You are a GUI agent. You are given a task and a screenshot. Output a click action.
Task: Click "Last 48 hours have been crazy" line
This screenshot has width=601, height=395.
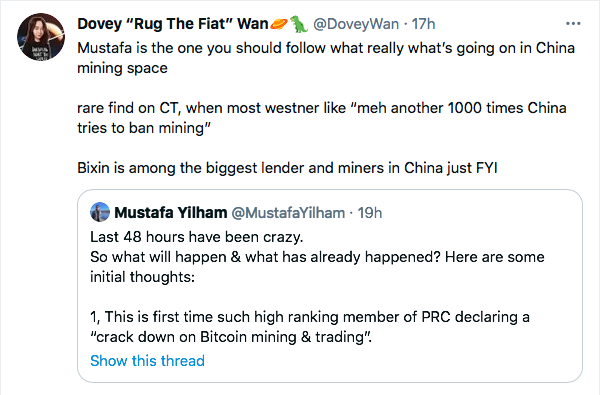click(197, 237)
